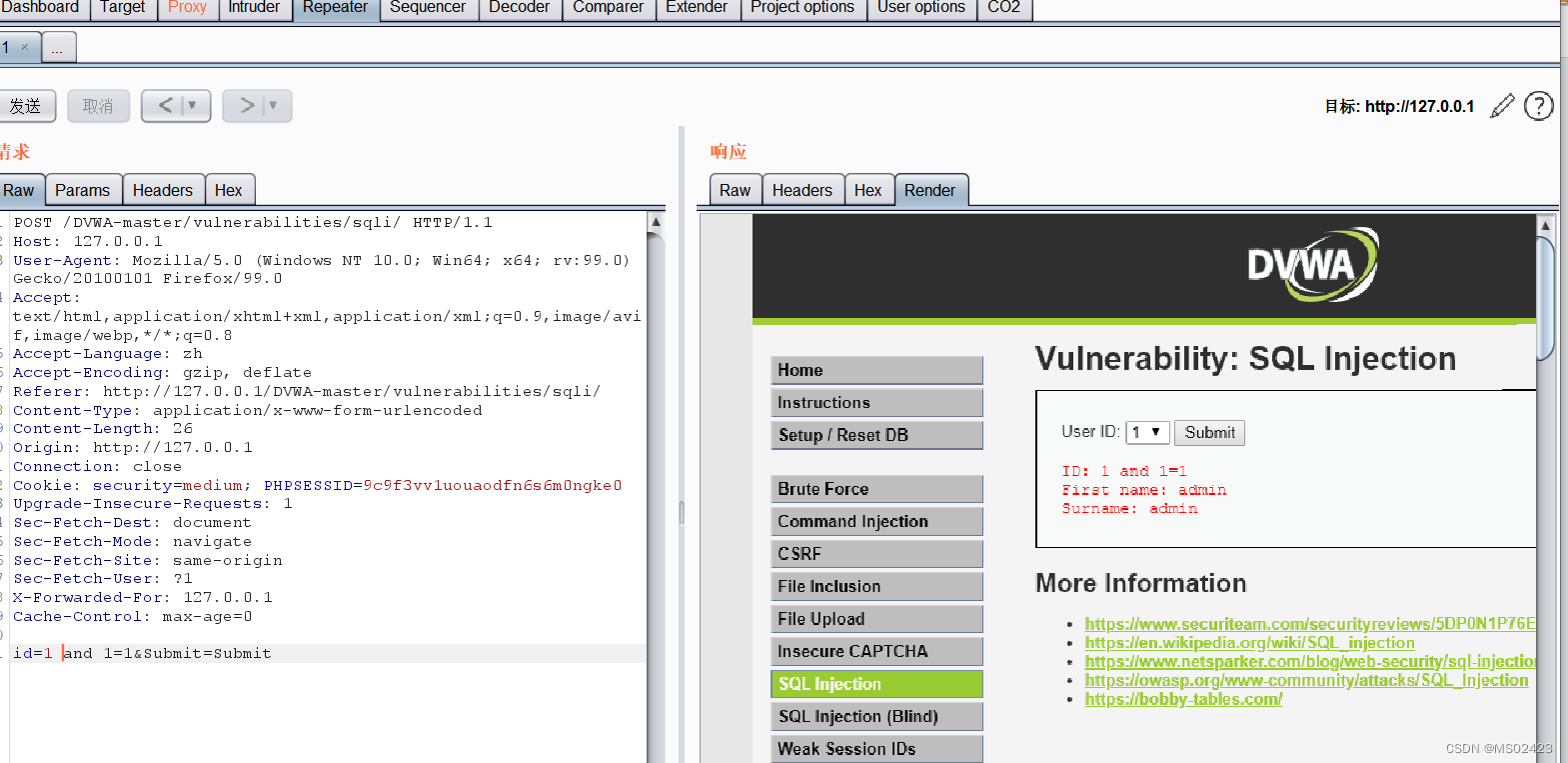Click the rendered page scroll up arrow
1568x763 pixels.
tap(1546, 226)
